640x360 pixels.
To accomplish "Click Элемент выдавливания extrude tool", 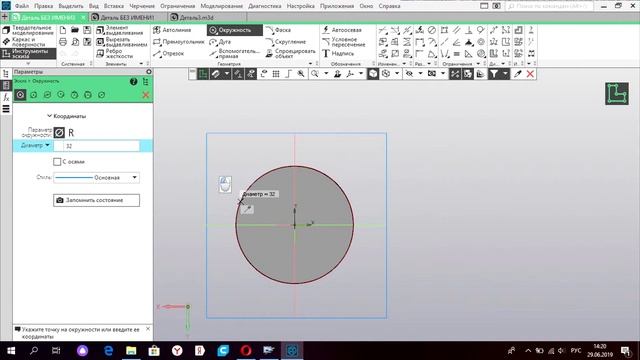I will pyautogui.click(x=120, y=30).
